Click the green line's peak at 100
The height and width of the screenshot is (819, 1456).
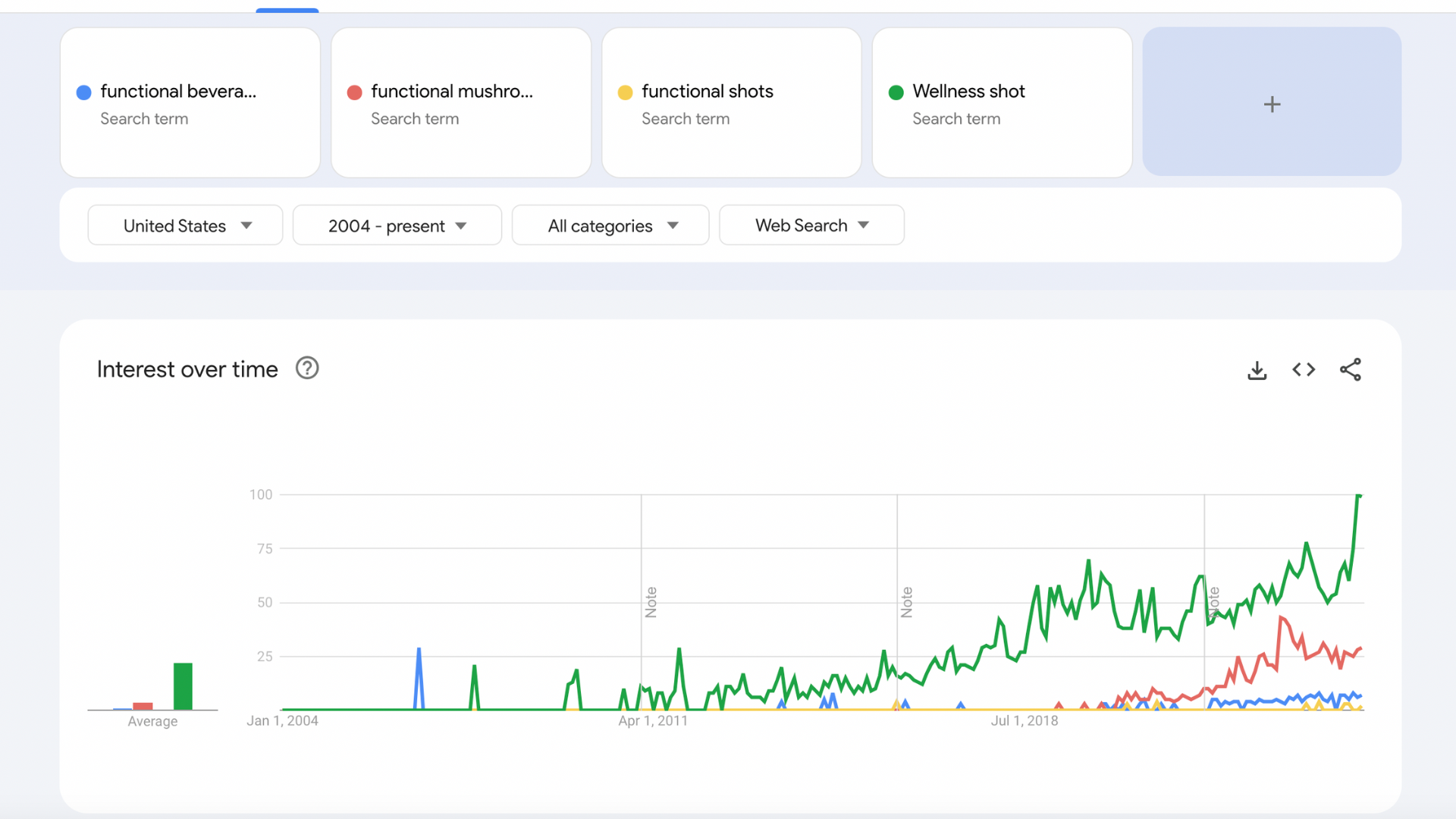(x=1359, y=496)
